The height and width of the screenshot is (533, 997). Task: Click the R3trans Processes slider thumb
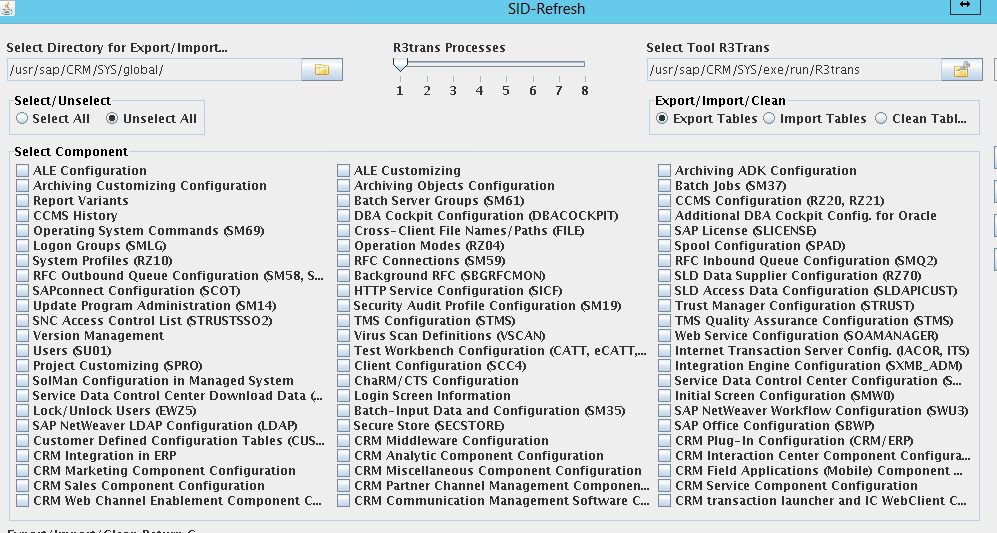400,64
